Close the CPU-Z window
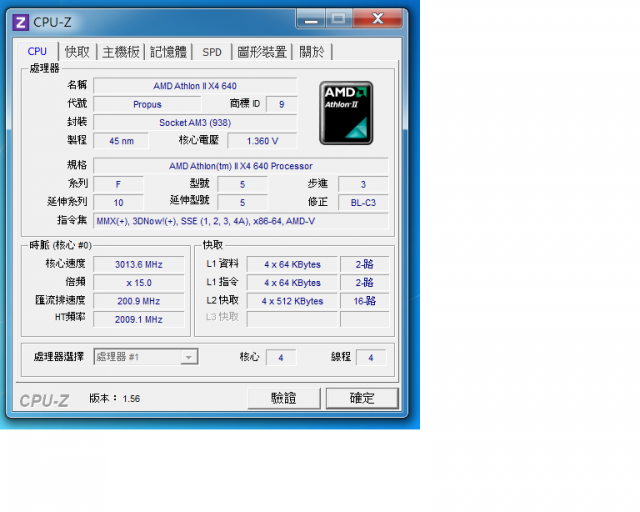This screenshot has height=512, width=640. tap(378, 19)
